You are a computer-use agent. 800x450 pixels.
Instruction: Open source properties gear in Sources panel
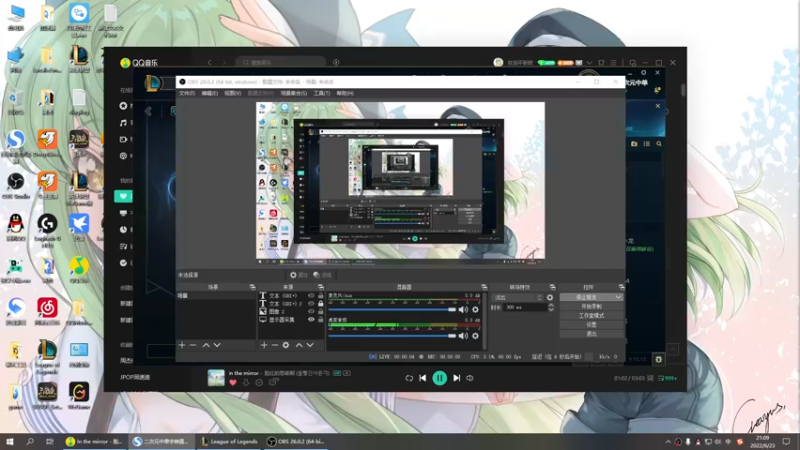point(286,345)
